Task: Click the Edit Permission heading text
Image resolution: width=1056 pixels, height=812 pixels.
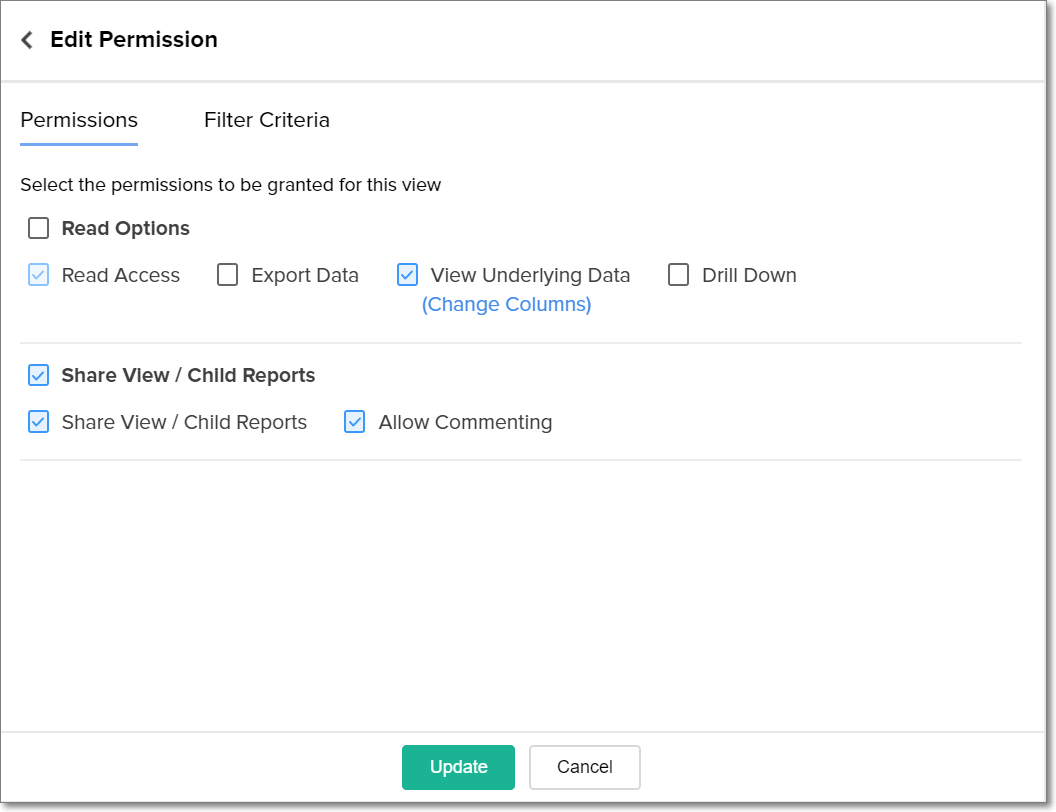Action: (134, 40)
